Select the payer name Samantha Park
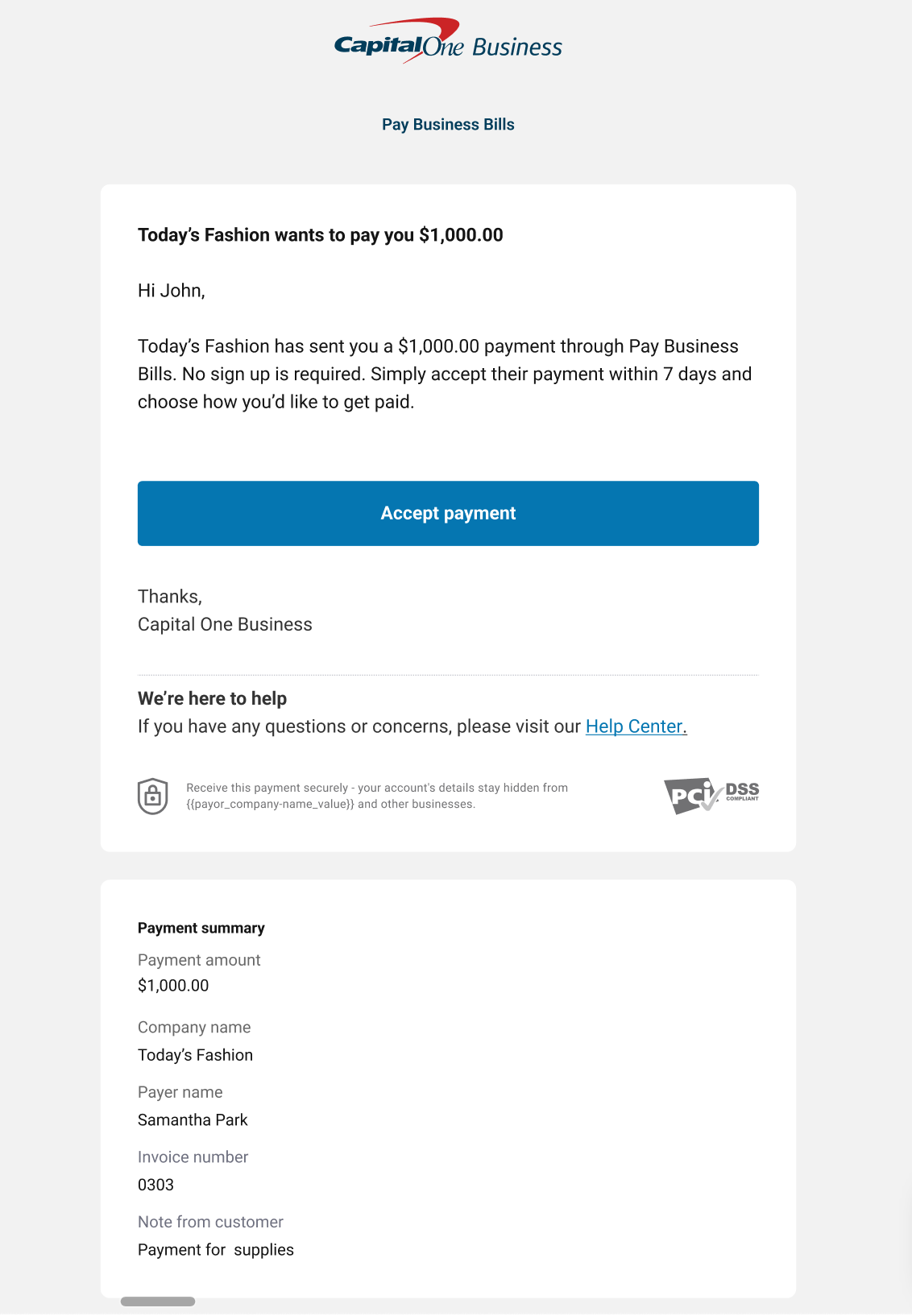The height and width of the screenshot is (1316, 912). coord(193,1119)
